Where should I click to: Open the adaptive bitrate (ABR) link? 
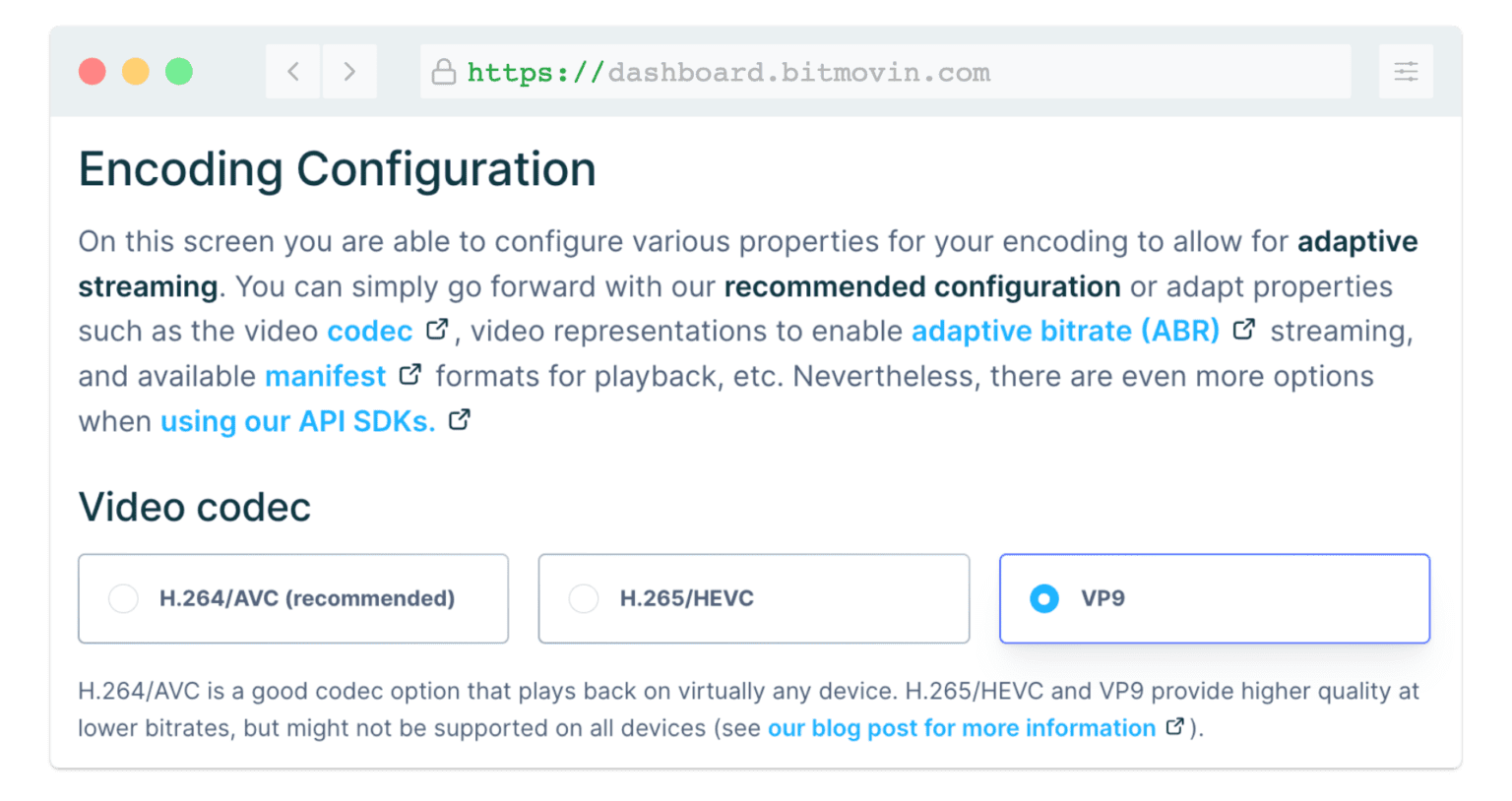(1065, 331)
